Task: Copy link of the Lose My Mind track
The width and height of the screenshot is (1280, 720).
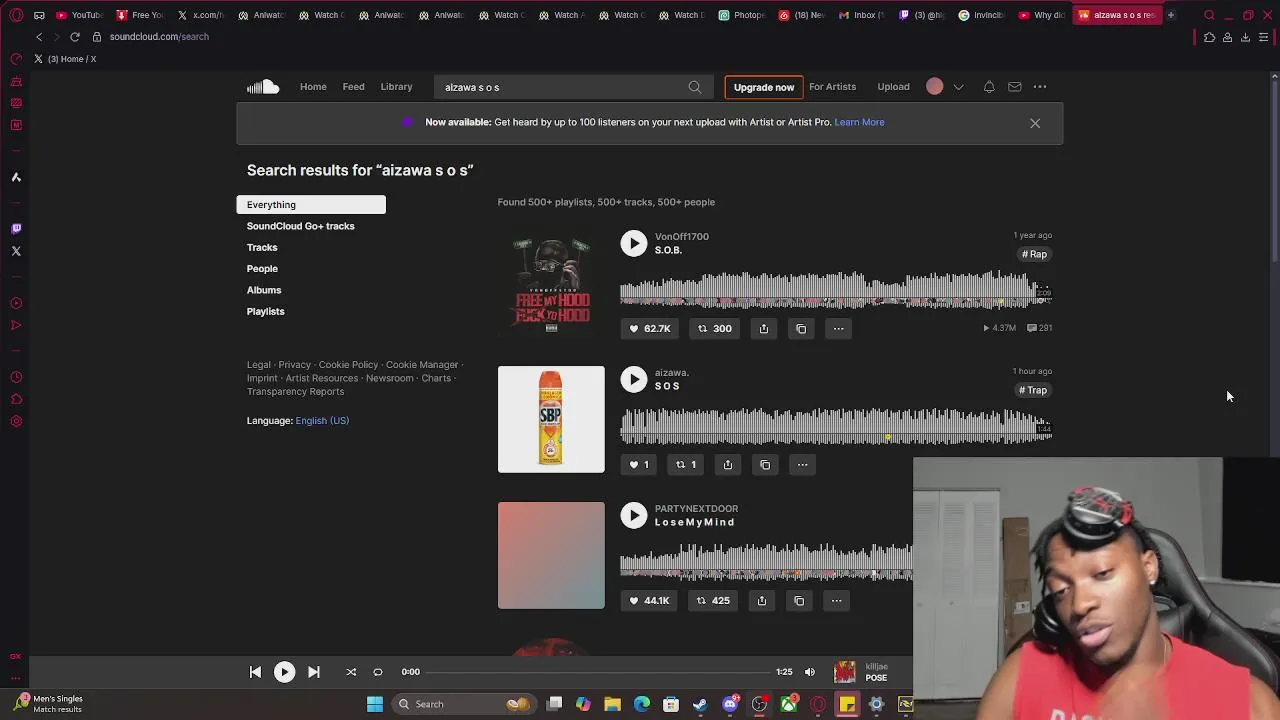Action: pyautogui.click(x=799, y=600)
